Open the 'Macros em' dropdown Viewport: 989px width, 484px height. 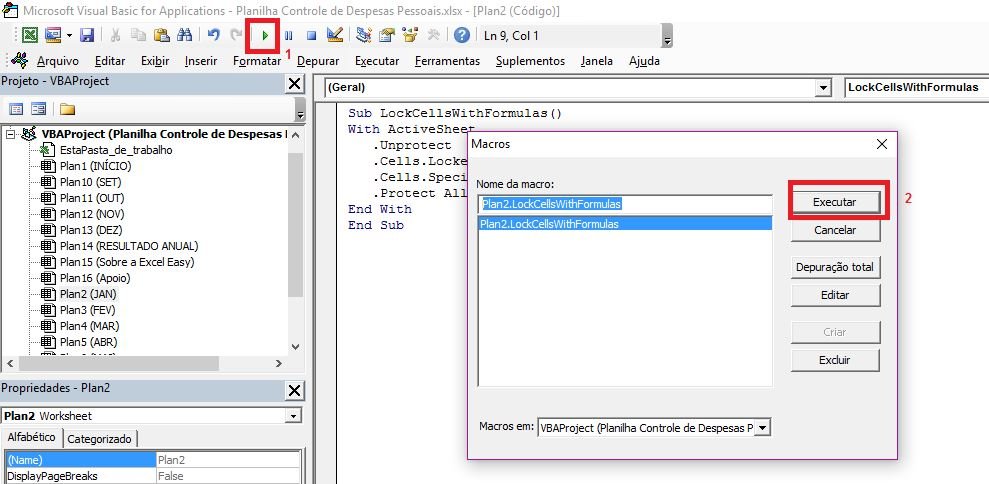(762, 427)
